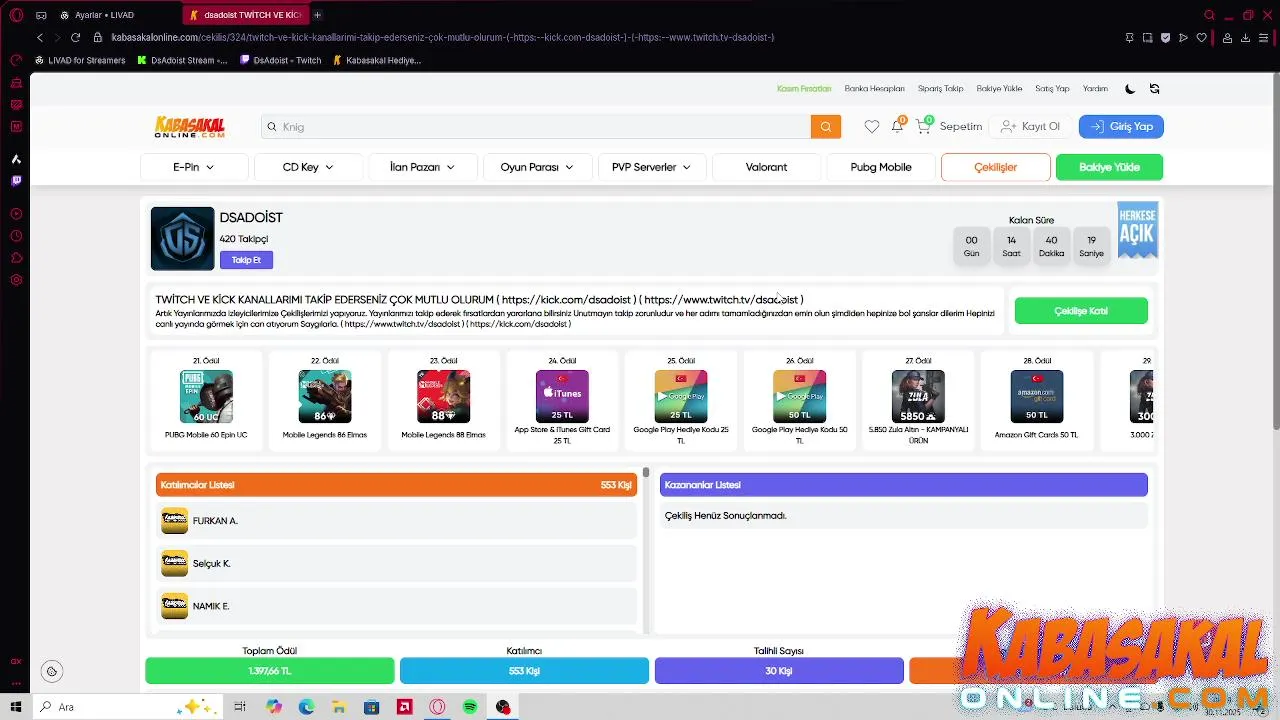This screenshot has height=720, width=1280.
Task: Open Twitch panel in Opera sidebar
Action: tap(16, 181)
